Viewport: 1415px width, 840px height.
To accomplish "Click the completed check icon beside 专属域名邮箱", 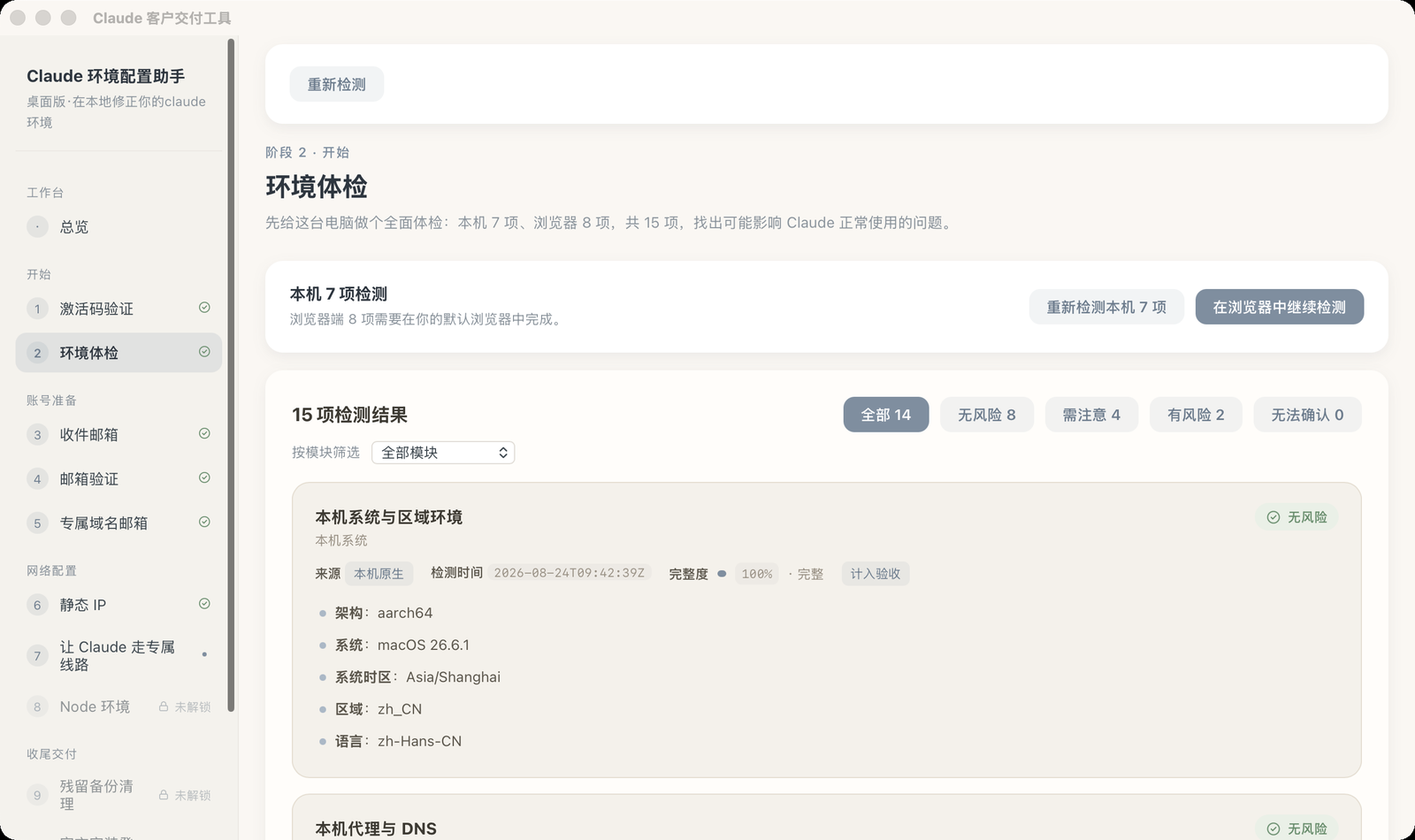I will point(204,522).
